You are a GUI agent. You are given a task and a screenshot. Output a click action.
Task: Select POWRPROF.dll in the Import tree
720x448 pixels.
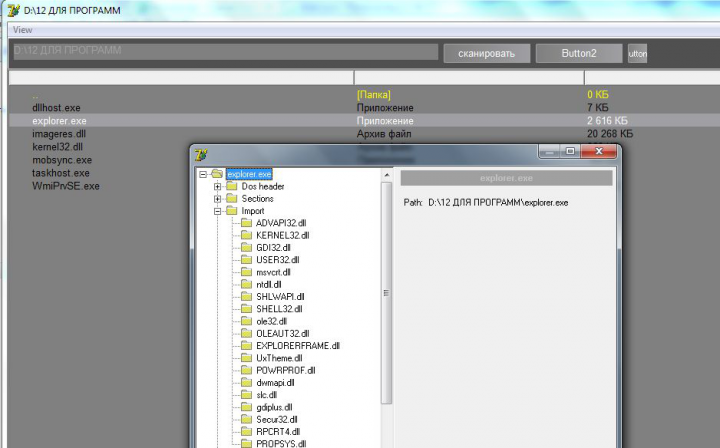pos(286,370)
